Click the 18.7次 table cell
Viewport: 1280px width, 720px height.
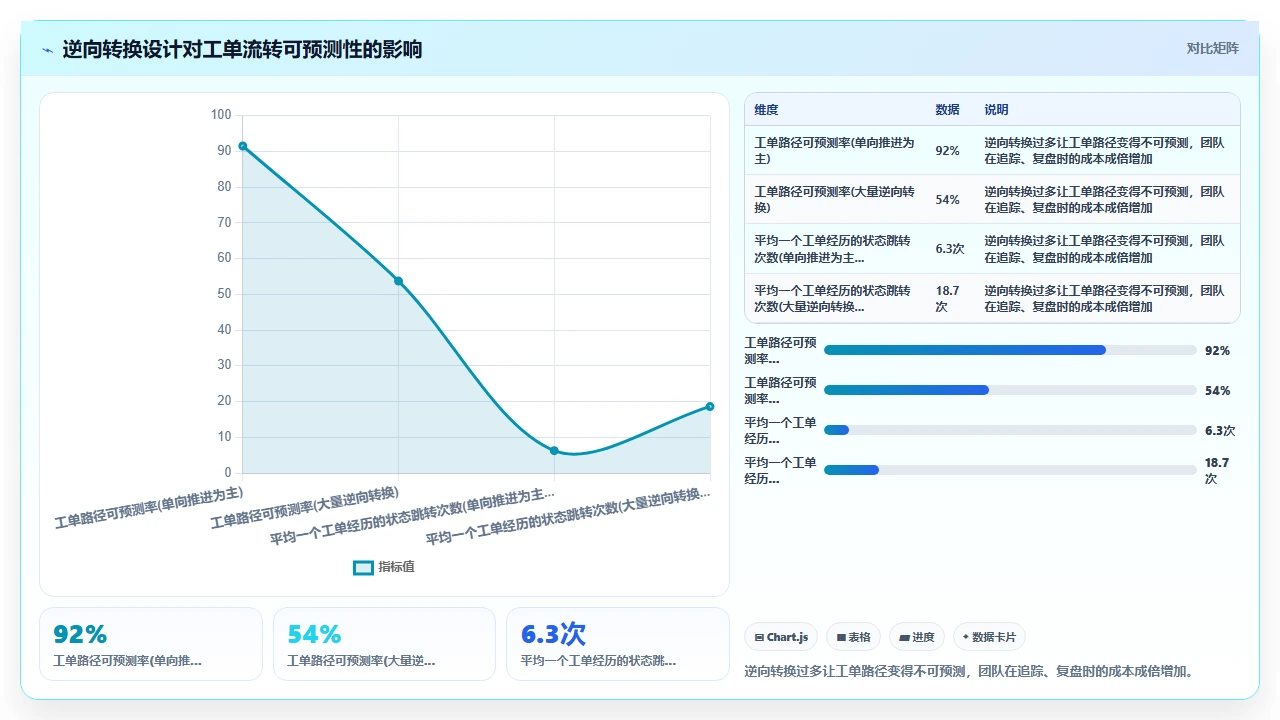click(948, 298)
